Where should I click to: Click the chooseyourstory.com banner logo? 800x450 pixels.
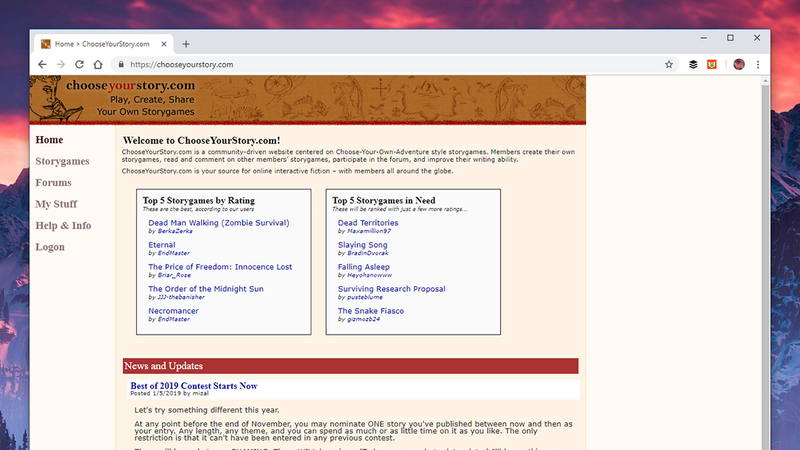click(131, 85)
